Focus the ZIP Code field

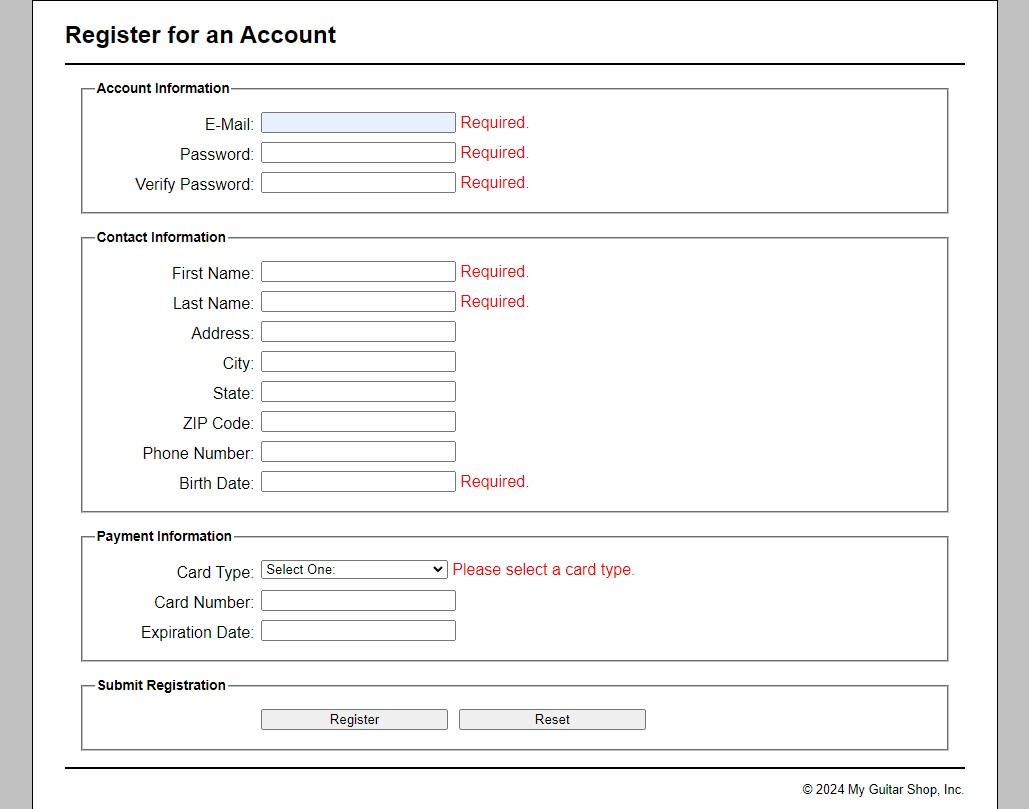tap(358, 422)
